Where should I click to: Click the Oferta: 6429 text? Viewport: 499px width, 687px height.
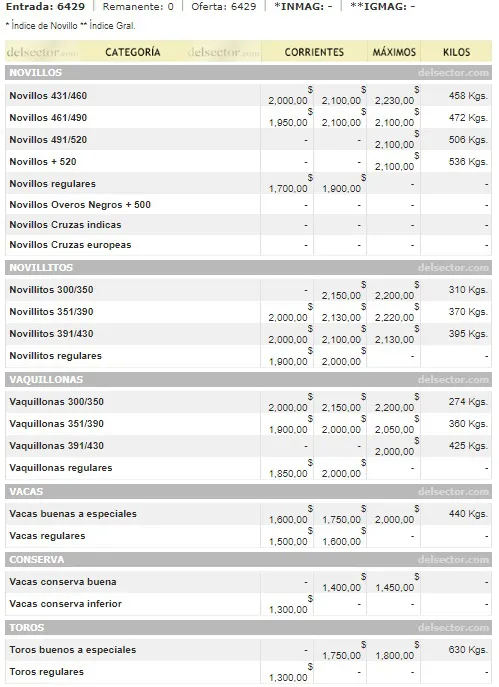pos(223,7)
